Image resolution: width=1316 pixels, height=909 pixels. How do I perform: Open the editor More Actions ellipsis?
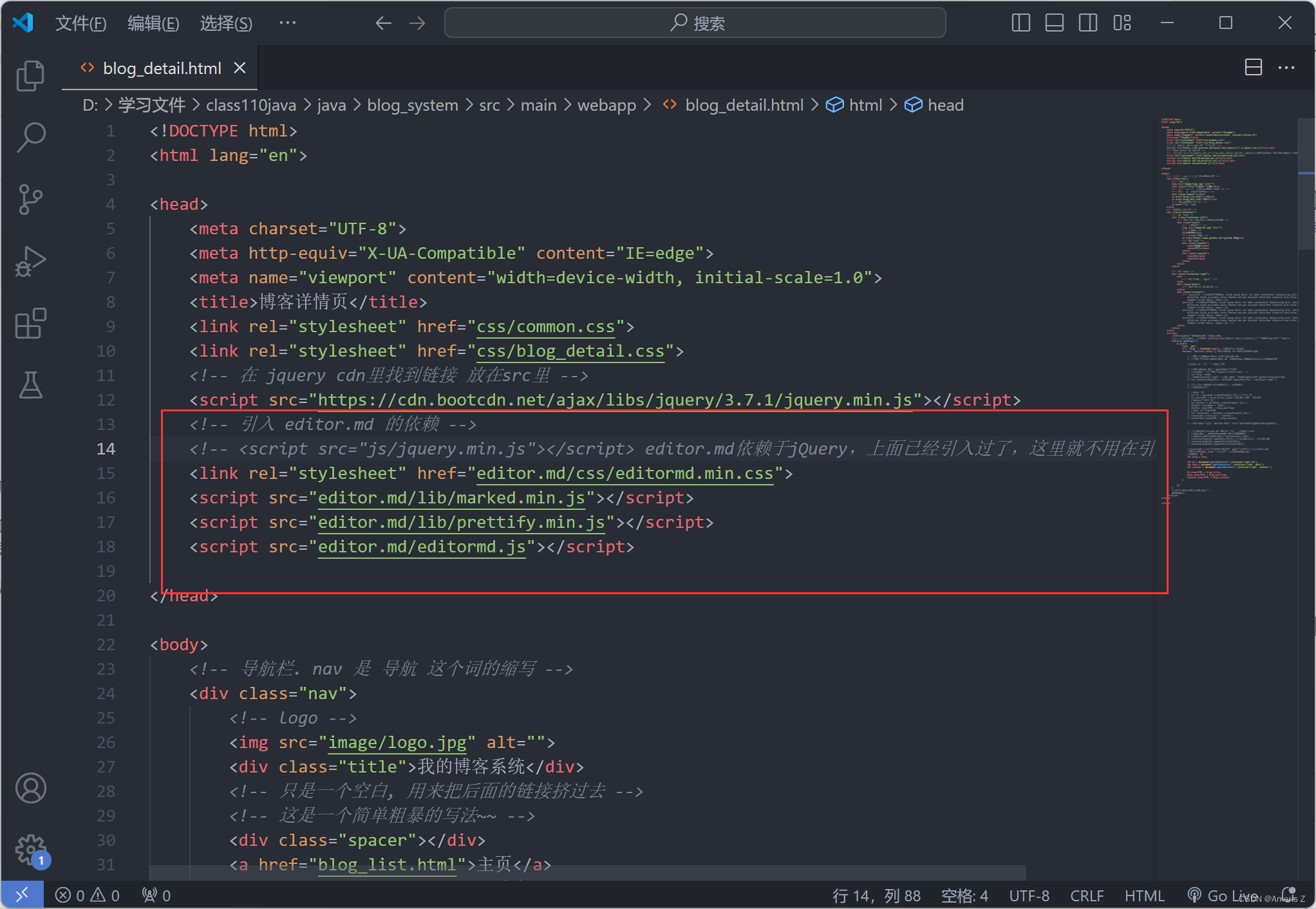coord(1286,68)
